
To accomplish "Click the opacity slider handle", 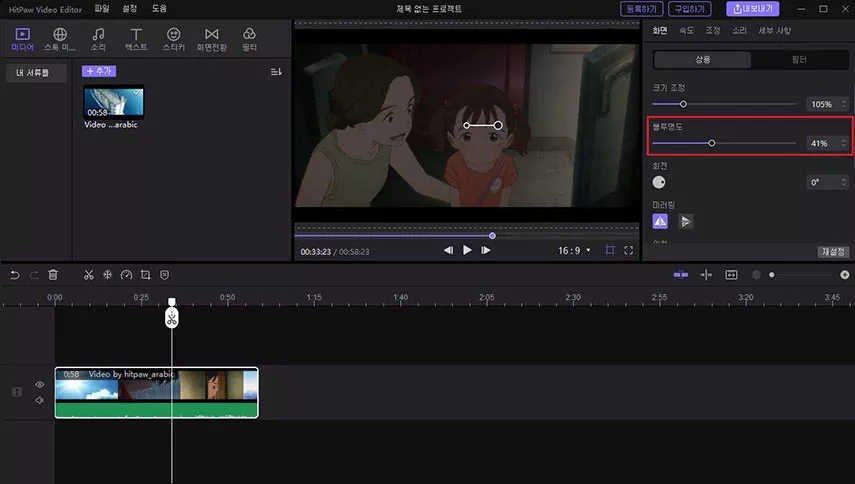I will 712,143.
